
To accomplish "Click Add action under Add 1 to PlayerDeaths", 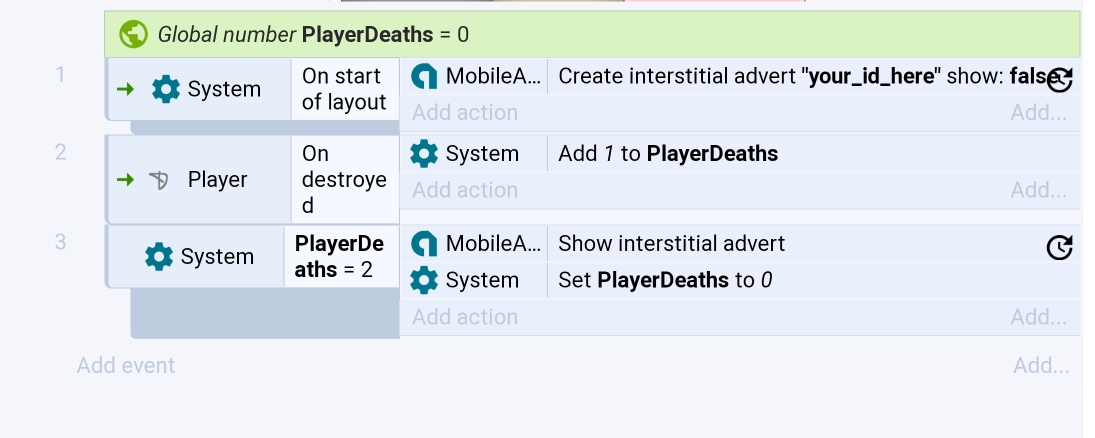I will click(x=465, y=190).
